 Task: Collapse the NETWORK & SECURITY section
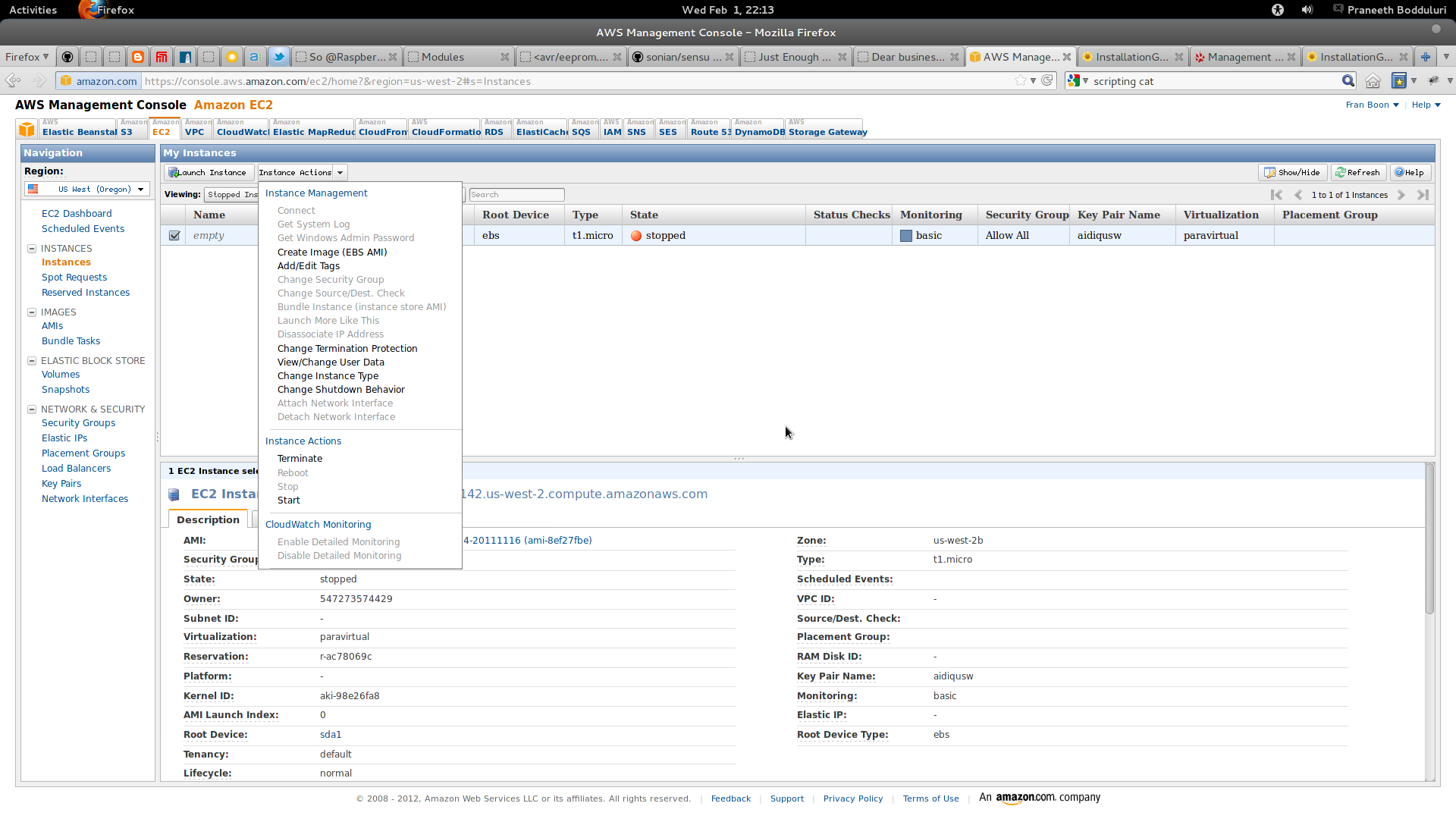tap(32, 409)
